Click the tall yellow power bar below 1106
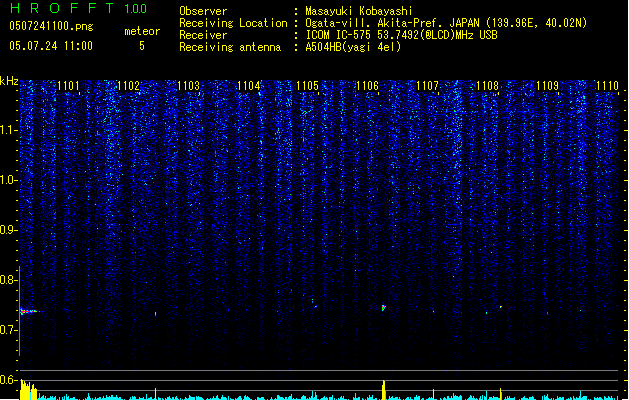The image size is (629, 400). (383, 390)
